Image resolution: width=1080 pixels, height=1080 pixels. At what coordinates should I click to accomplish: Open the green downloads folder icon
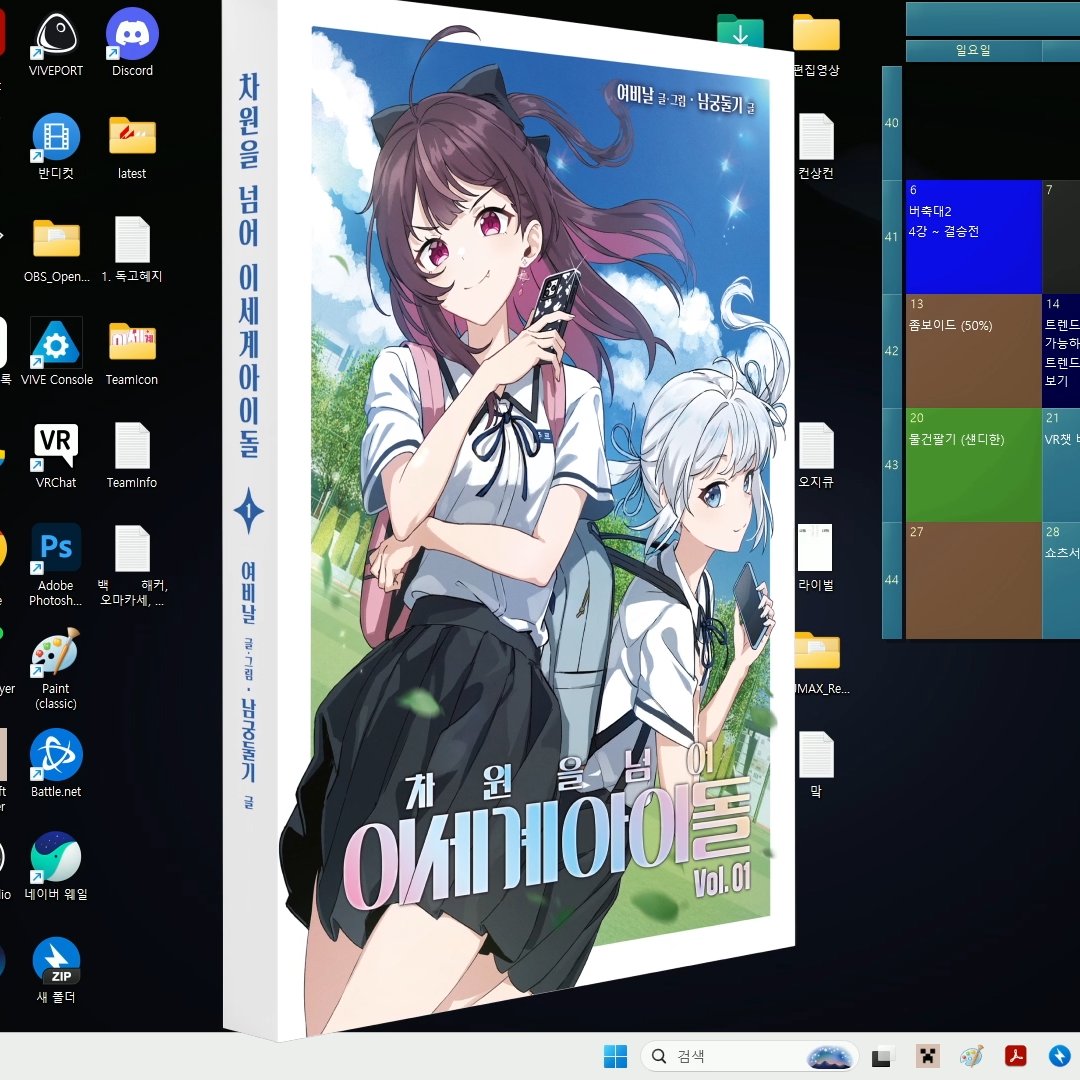tap(740, 32)
